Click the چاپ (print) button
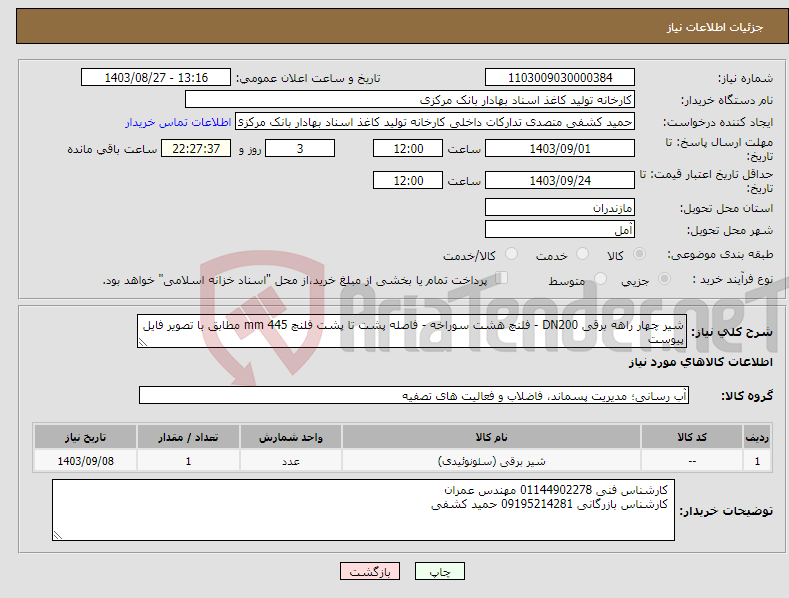Screen dimensions: 789x598 click(439, 571)
